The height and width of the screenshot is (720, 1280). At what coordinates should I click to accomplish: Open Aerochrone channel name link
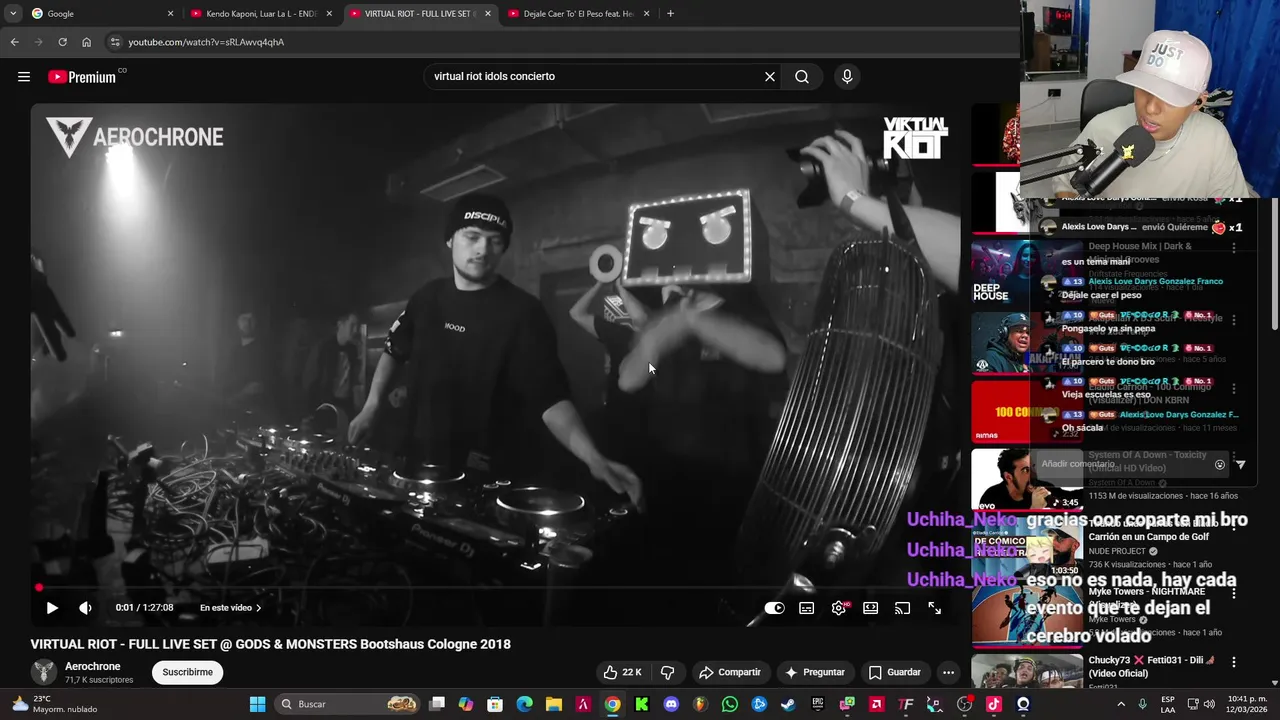93,666
